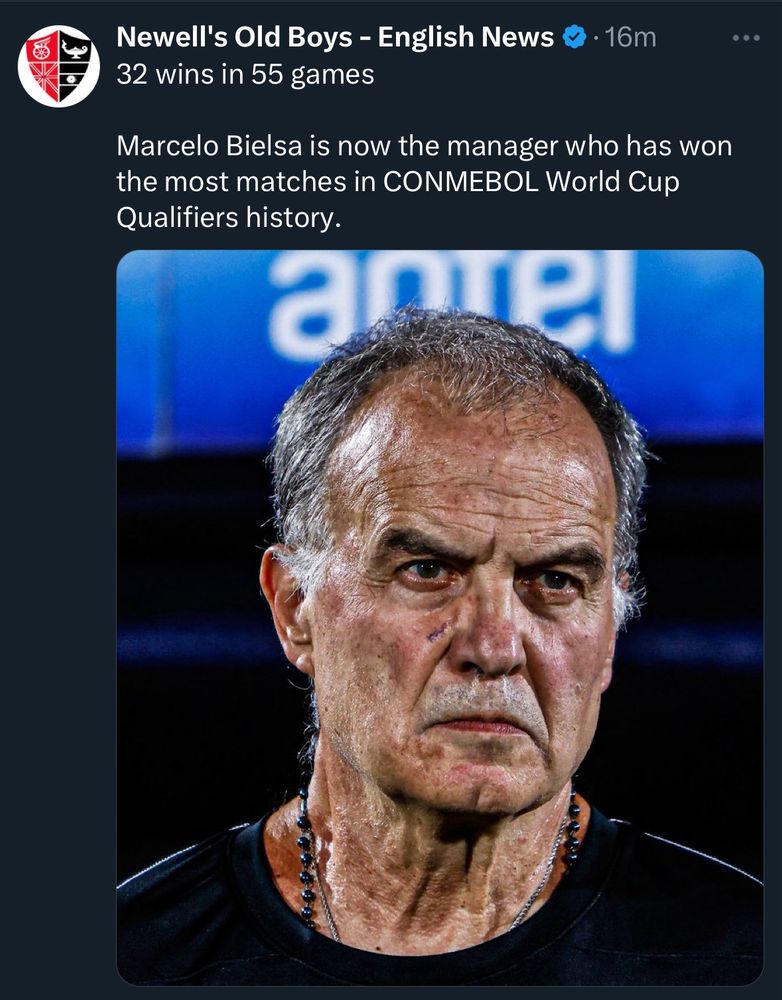
Task: Click the "16m" post timestamp
Action: (631, 39)
